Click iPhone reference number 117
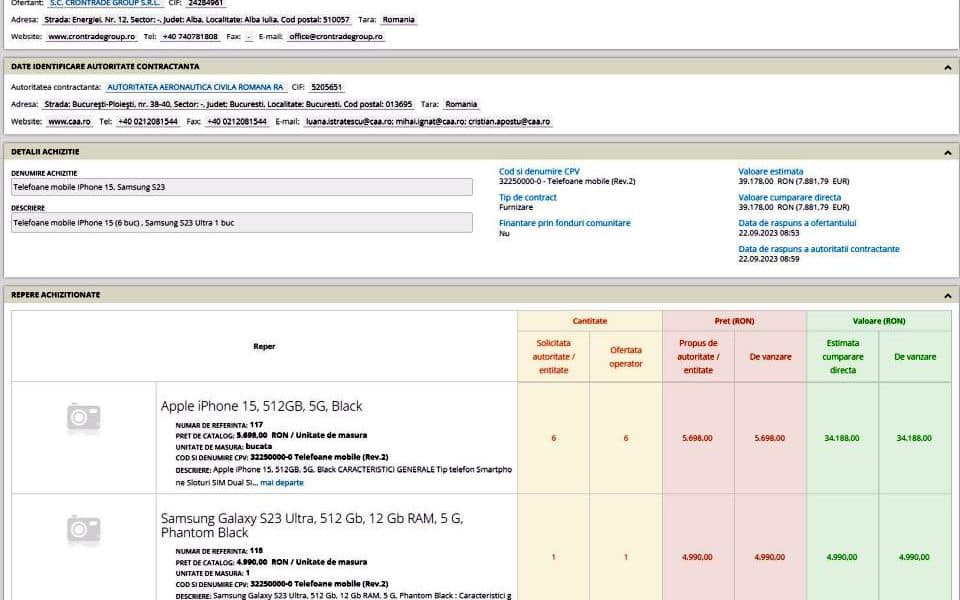The width and height of the screenshot is (960, 600). (x=256, y=425)
